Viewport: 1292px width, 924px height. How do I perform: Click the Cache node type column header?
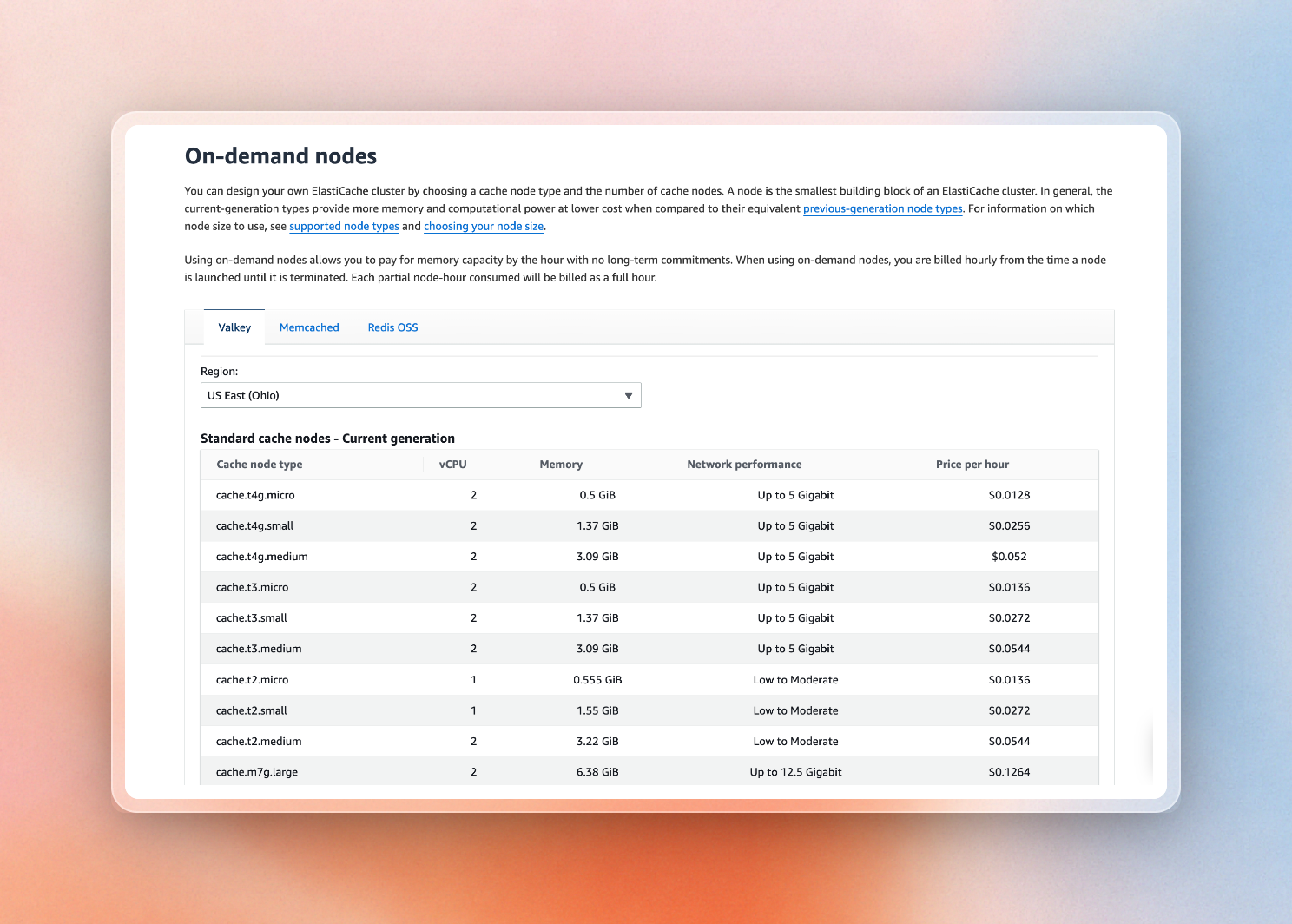click(x=260, y=465)
